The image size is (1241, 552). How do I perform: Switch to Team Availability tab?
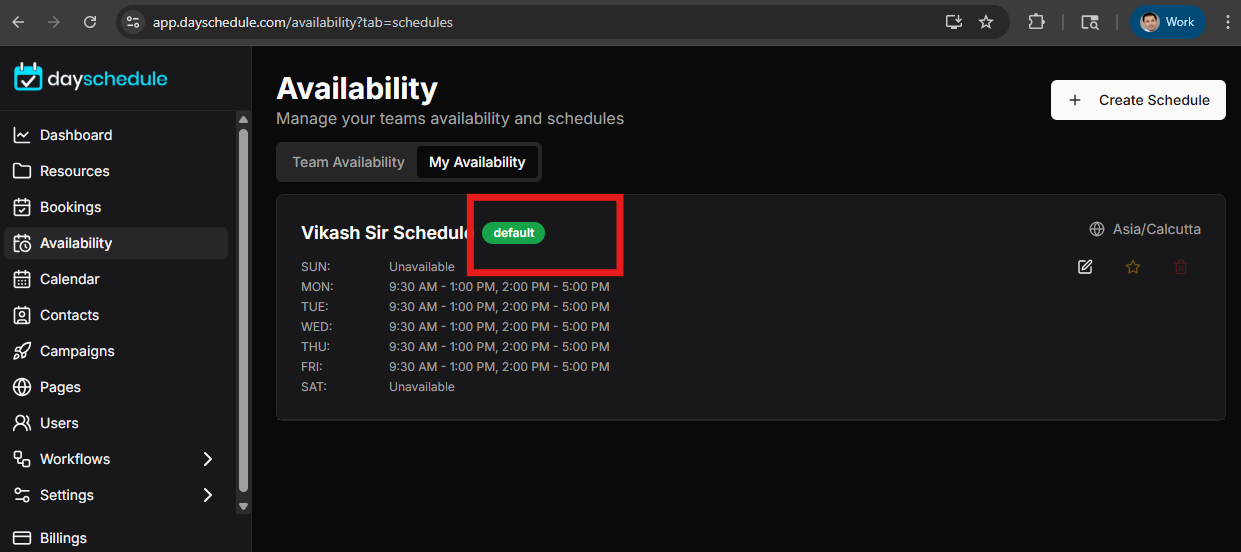(x=348, y=162)
